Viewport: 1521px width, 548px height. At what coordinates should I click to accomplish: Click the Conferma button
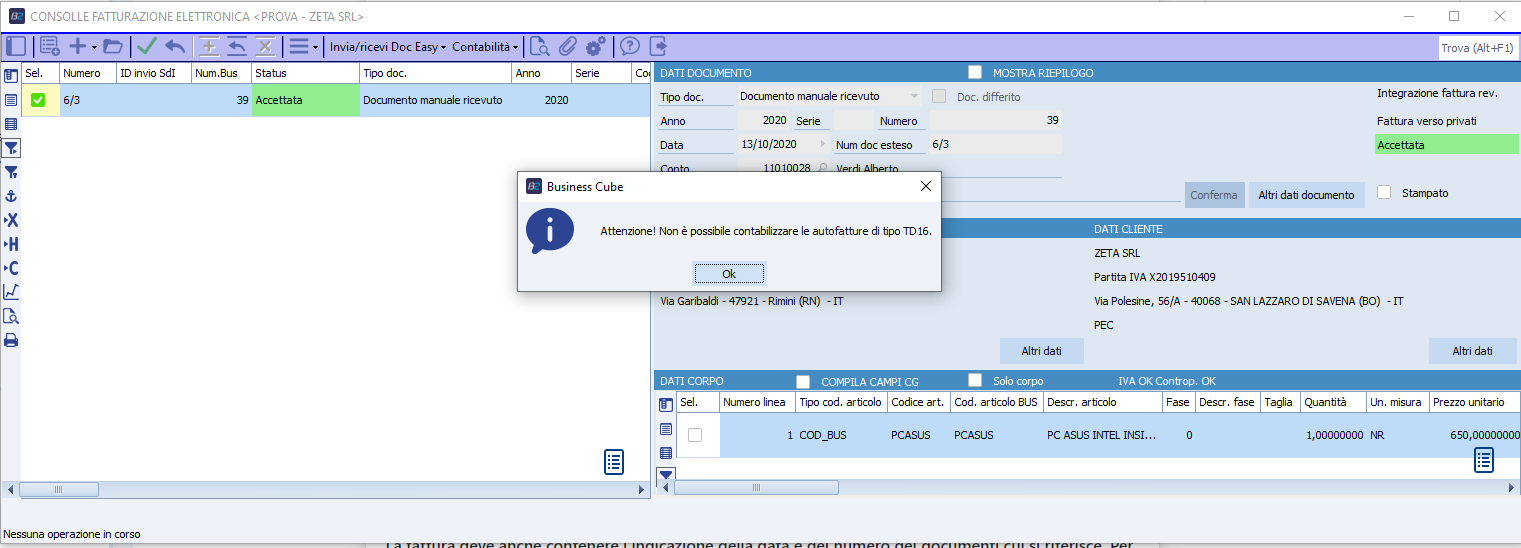pos(1214,195)
